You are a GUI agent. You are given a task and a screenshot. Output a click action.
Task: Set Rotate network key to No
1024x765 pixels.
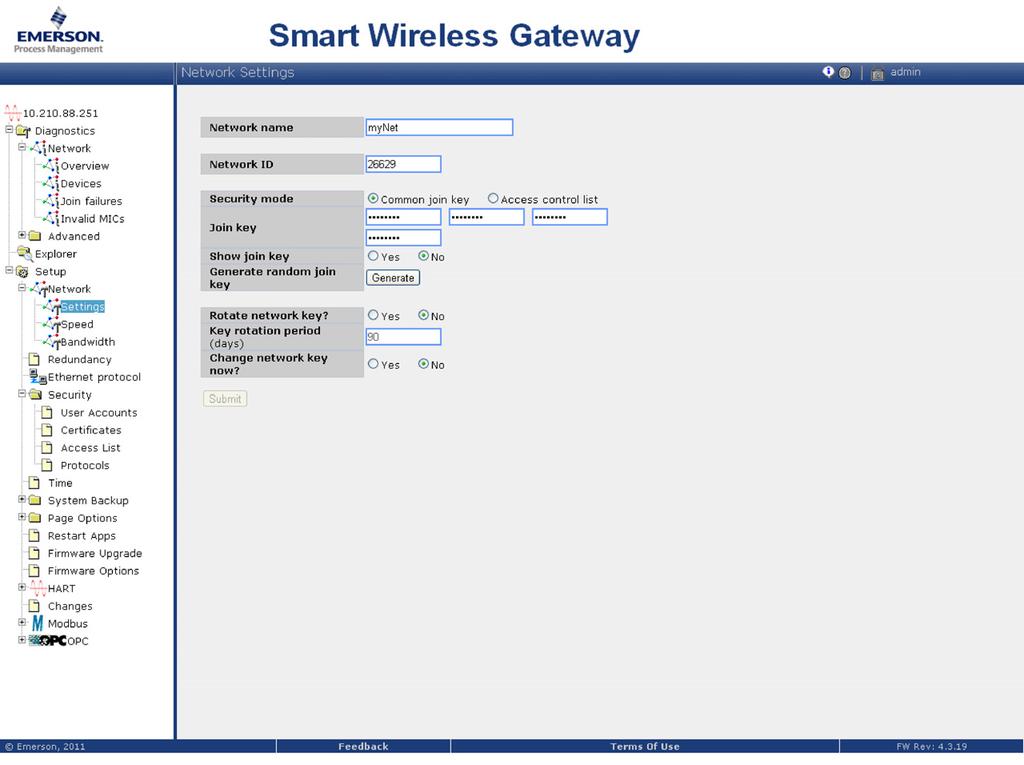click(423, 315)
